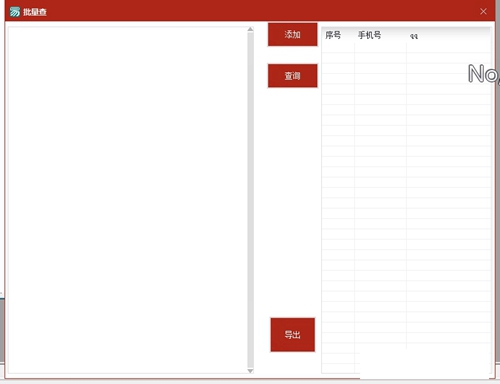Screen dimensions: 500x384
Task: Run the lookup with the 查询 button
Action: (x=292, y=76)
